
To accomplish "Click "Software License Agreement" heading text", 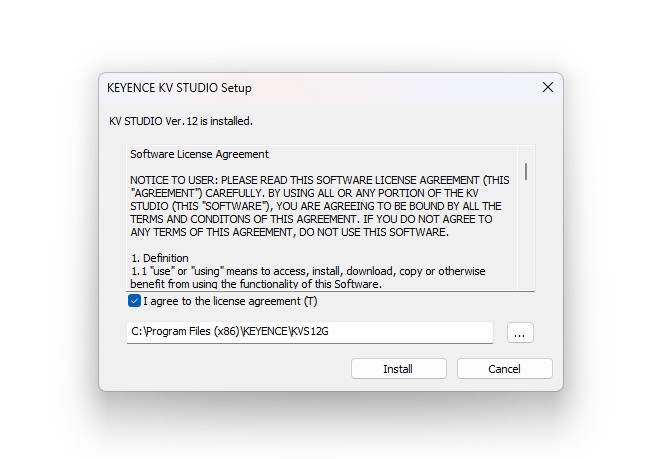I will (x=199, y=154).
